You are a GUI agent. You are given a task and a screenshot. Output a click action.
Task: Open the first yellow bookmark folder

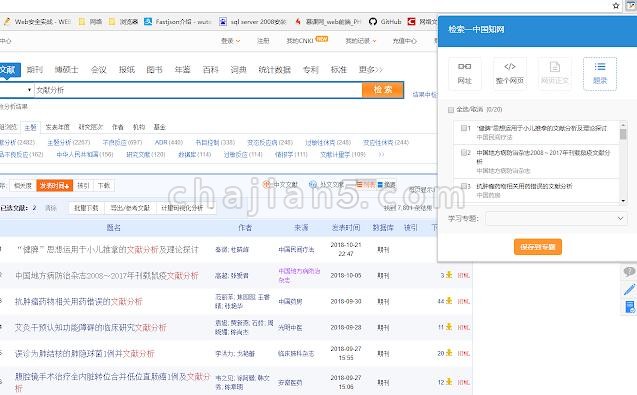coord(90,22)
